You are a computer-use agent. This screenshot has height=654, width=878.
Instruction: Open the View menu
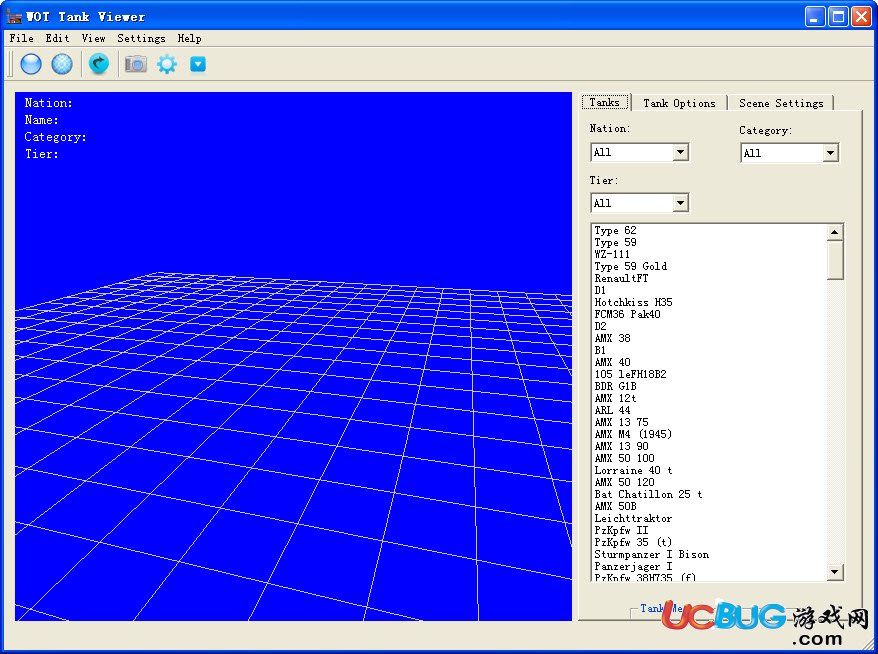point(93,38)
